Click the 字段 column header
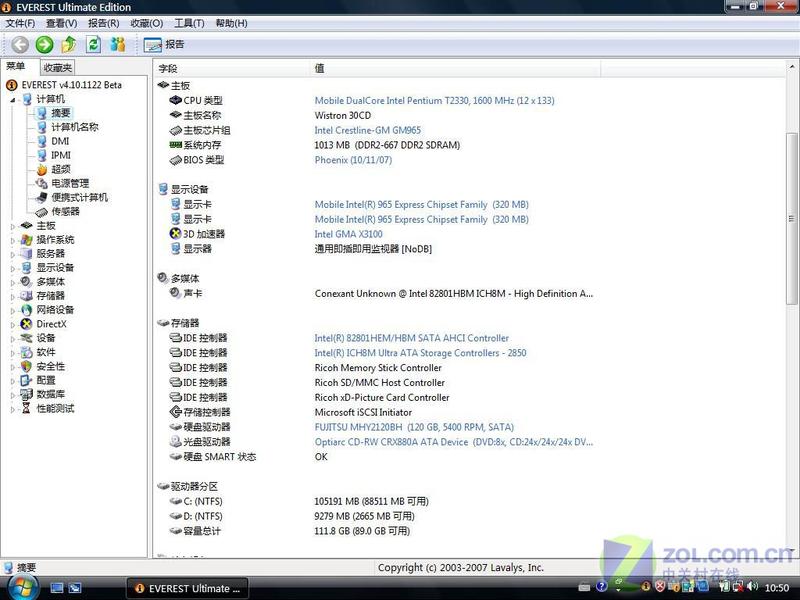The width and height of the screenshot is (800, 600). click(232, 68)
